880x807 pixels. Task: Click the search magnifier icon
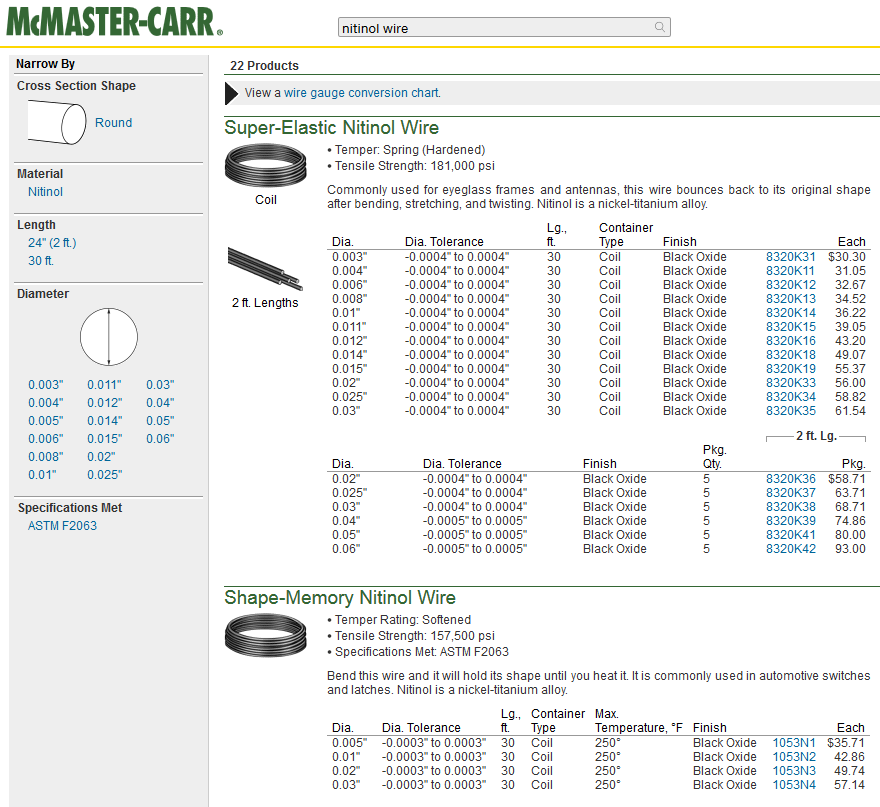click(660, 27)
